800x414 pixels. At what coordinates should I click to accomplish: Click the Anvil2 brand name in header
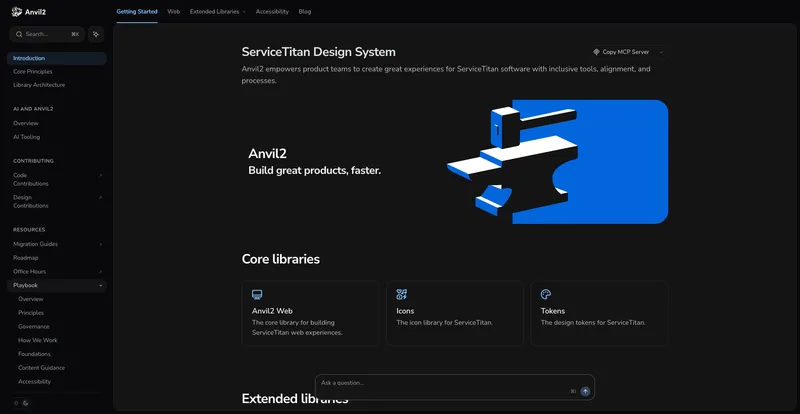tap(35, 12)
